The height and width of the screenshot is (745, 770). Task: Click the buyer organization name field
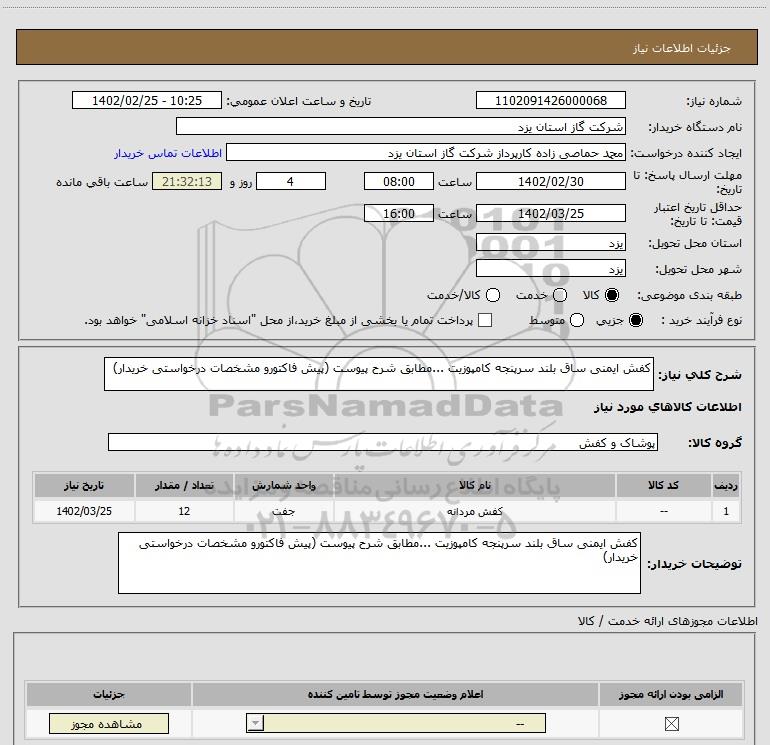coord(401,126)
